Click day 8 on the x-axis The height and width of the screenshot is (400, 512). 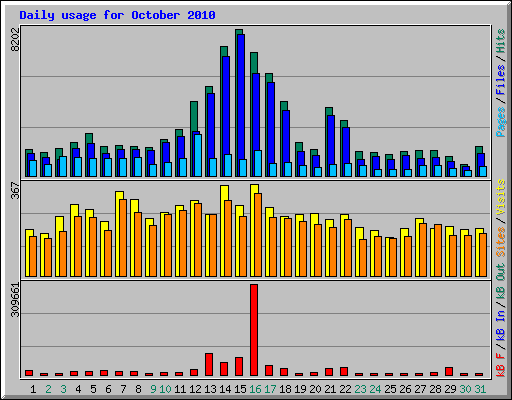click(x=138, y=389)
